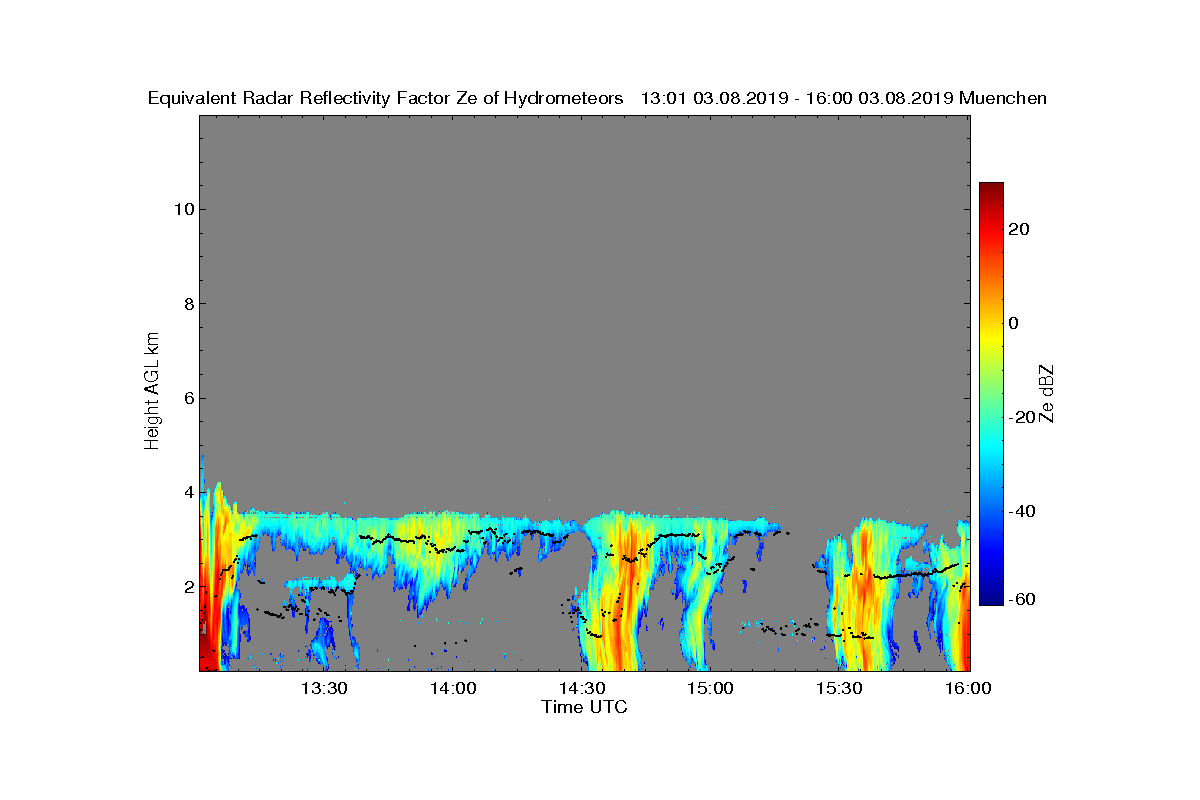Click the 15:30 time tick label

point(840,688)
